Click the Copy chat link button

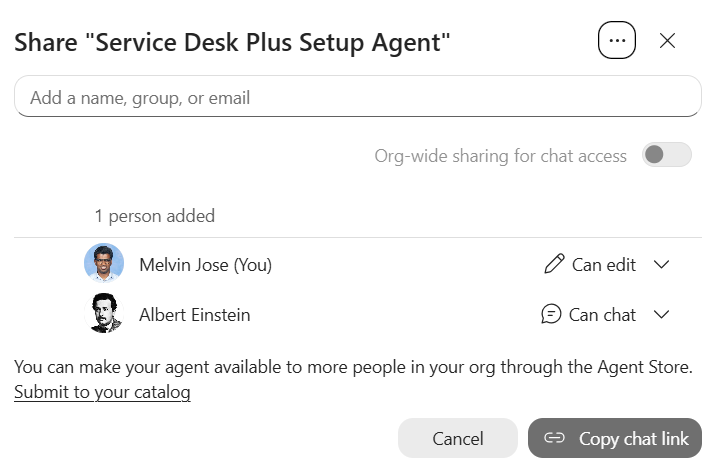click(615, 438)
